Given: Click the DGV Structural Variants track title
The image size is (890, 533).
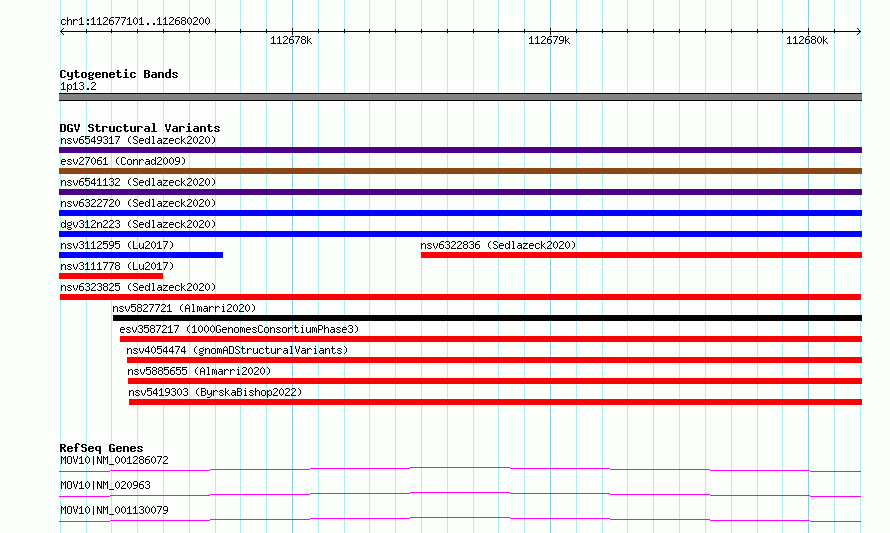Looking at the screenshot, I should (140, 128).
